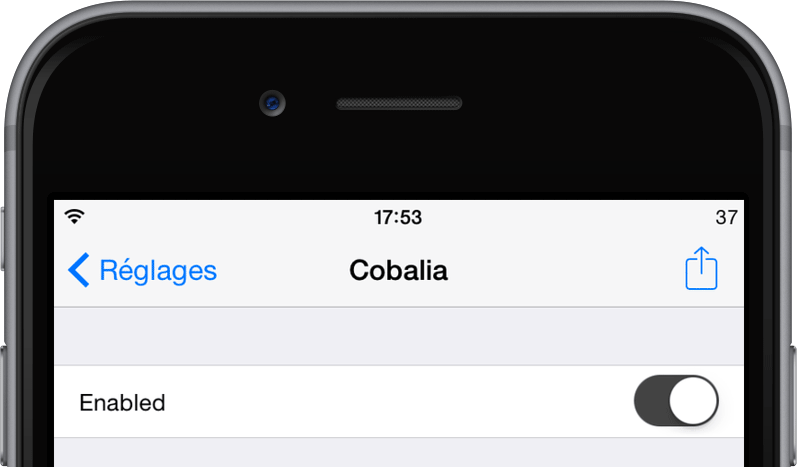Click the front camera lens

coord(272,103)
